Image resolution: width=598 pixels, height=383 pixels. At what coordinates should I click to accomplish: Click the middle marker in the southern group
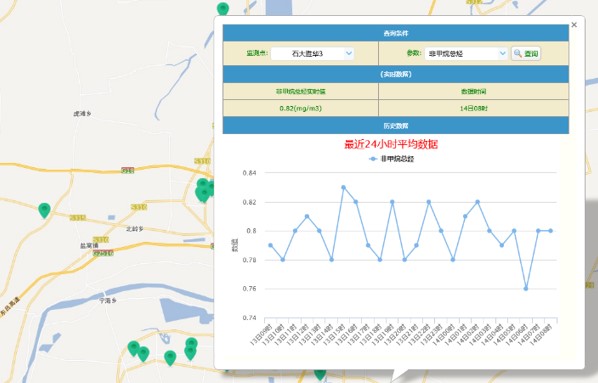click(170, 357)
